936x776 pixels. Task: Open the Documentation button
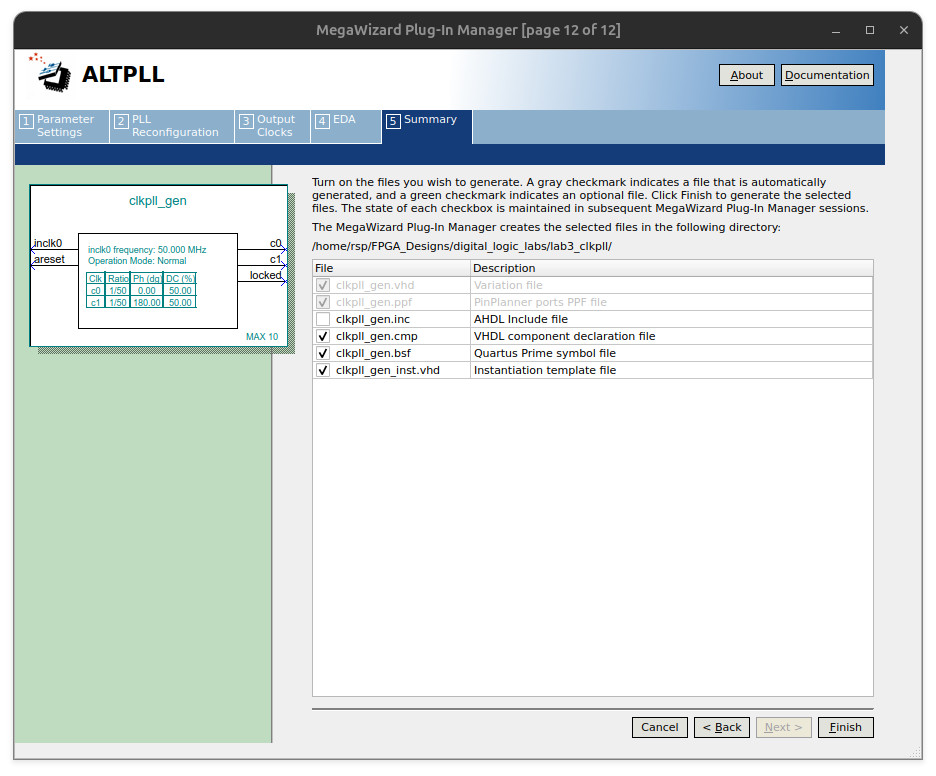tap(826, 75)
